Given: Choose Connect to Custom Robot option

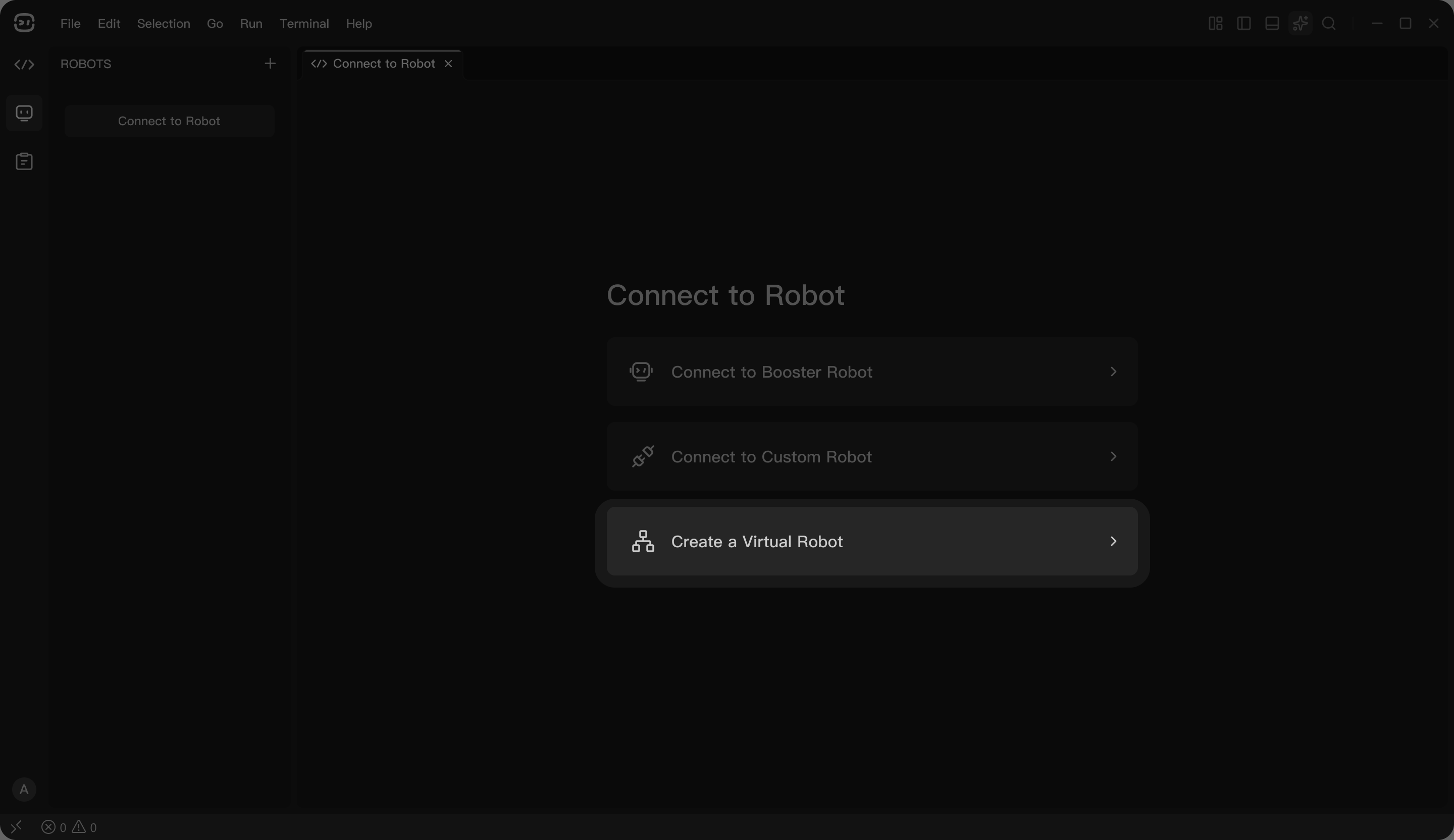Looking at the screenshot, I should [x=872, y=456].
